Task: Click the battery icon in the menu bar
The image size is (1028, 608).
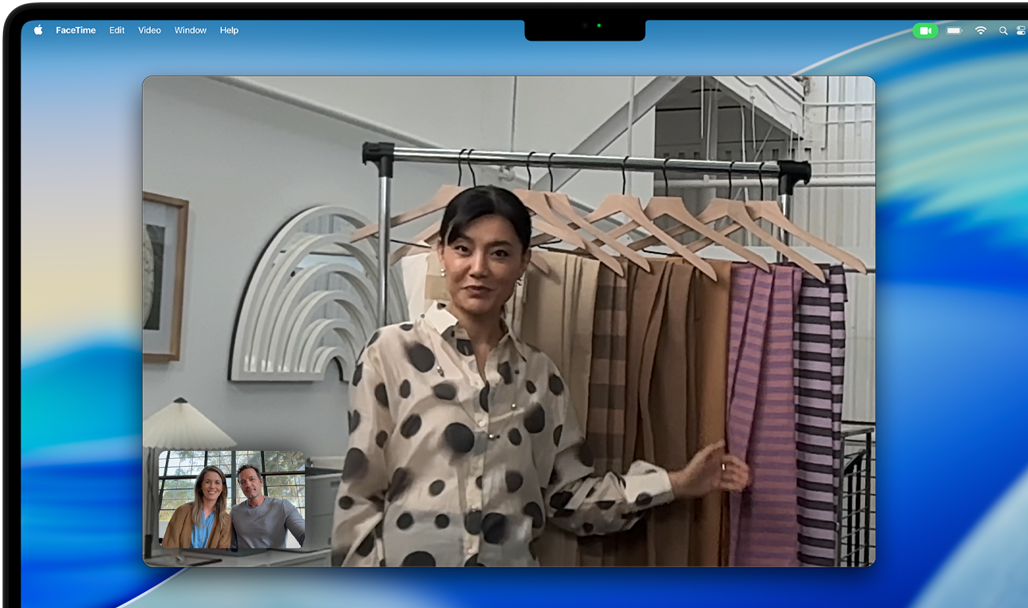Action: (x=954, y=30)
